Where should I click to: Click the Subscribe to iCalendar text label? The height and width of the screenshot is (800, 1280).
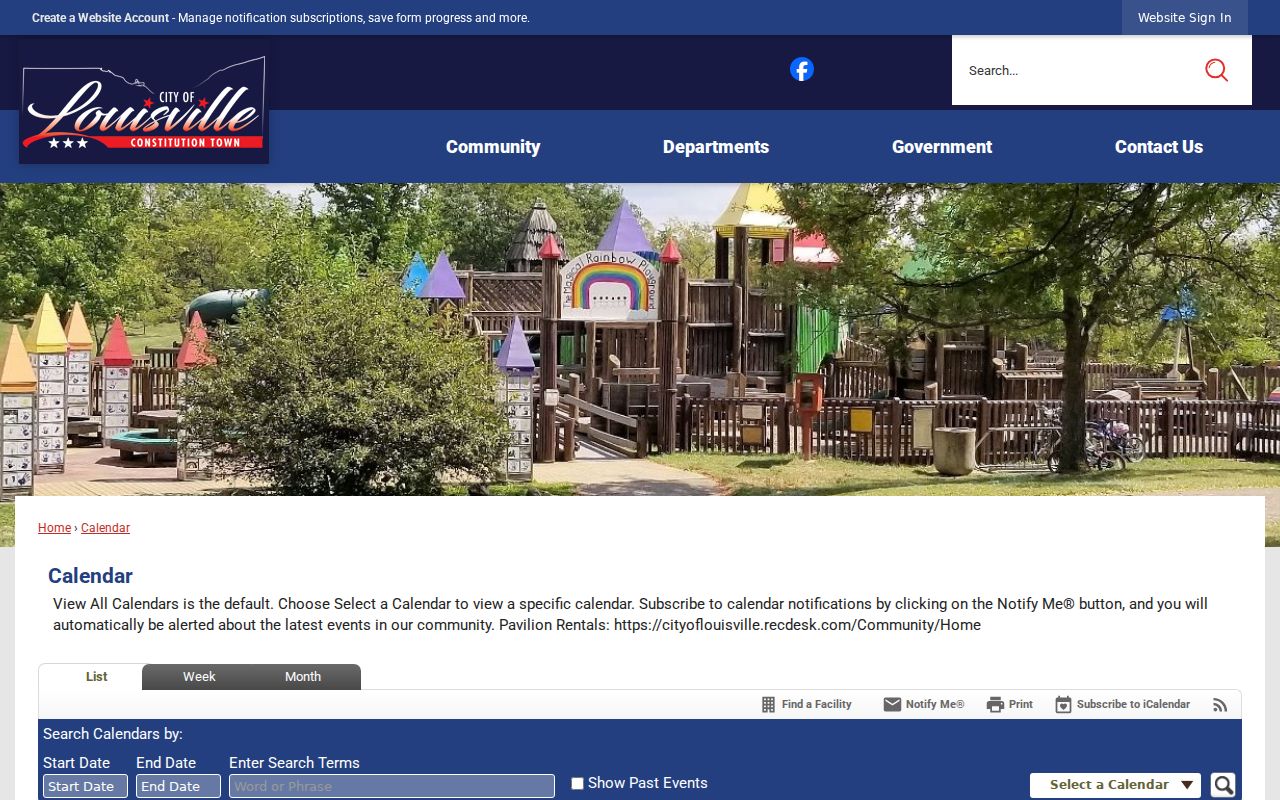[1133, 705]
